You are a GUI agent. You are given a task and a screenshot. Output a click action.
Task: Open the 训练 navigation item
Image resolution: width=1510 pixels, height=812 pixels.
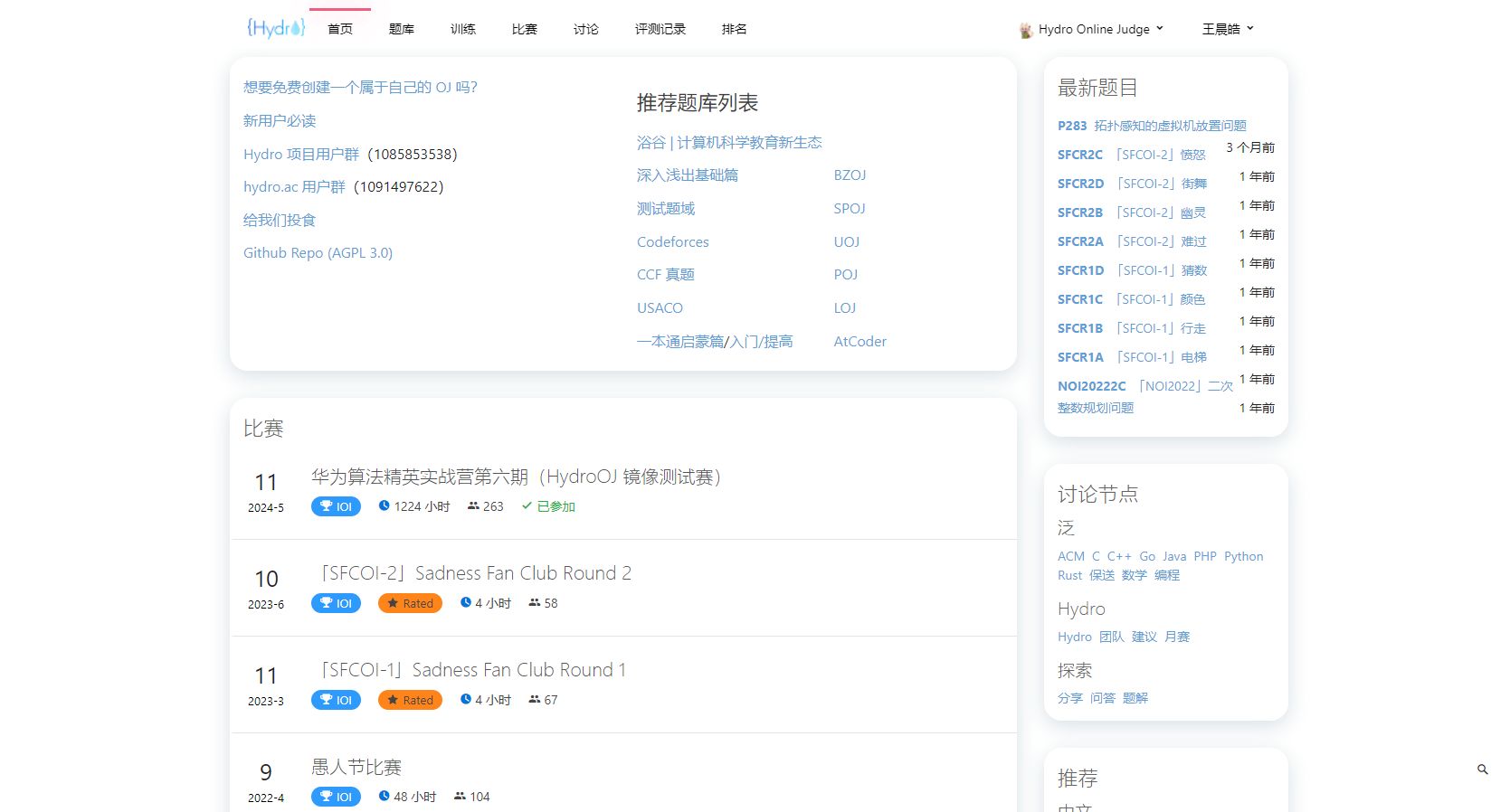coord(463,29)
